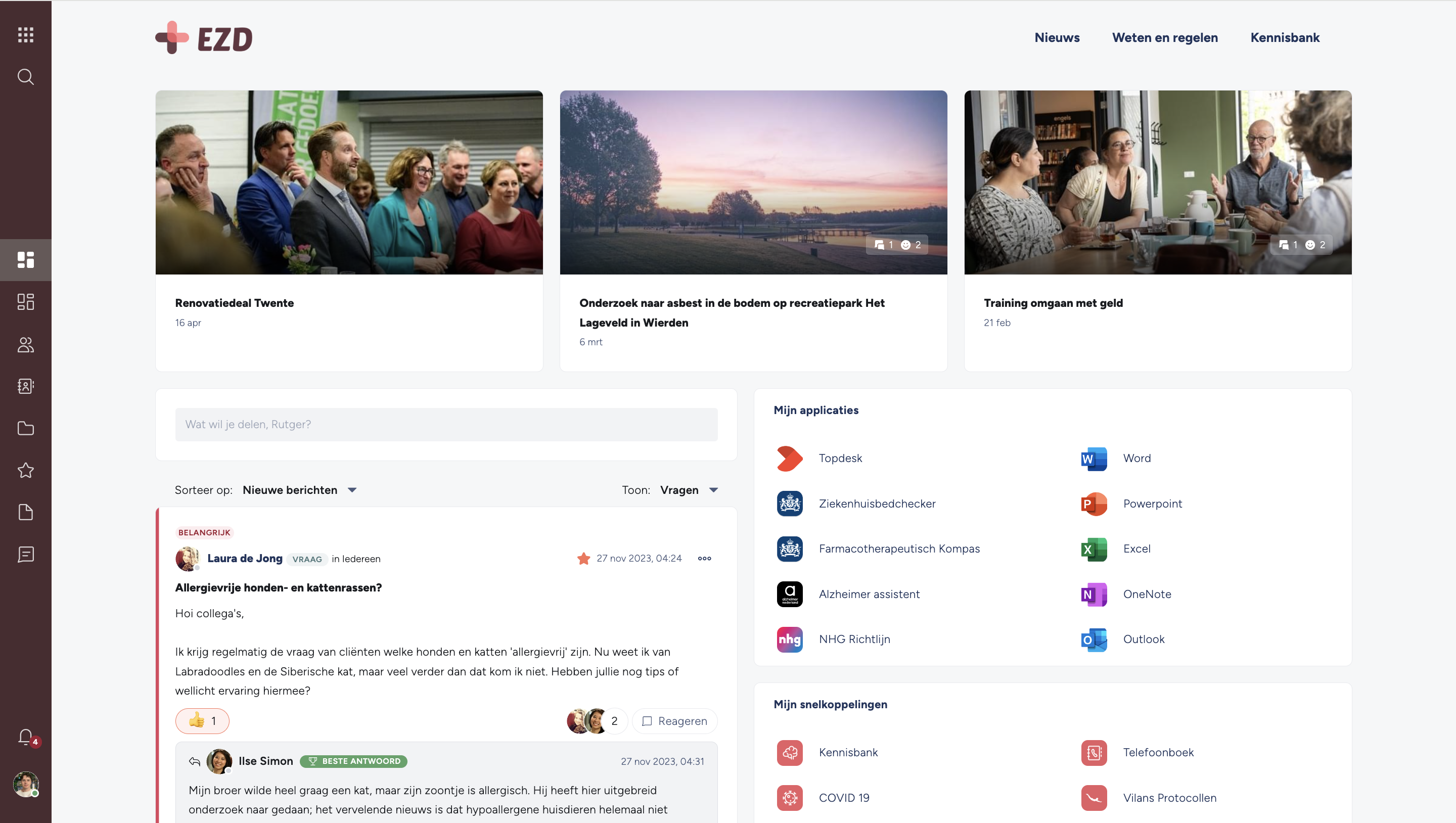The width and height of the screenshot is (1456, 823).
Task: Expand the Toon Vragen filter dropdown
Action: [x=689, y=490]
